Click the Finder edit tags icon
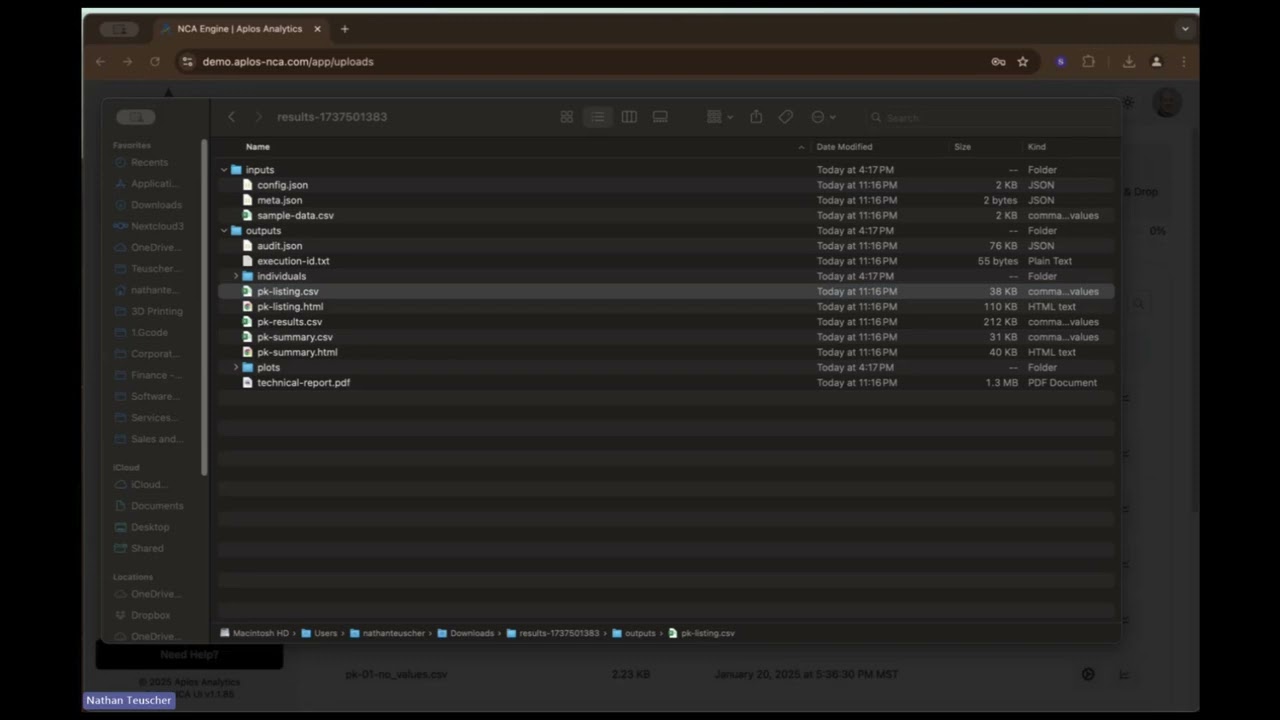Viewport: 1280px width, 720px height. tap(786, 117)
